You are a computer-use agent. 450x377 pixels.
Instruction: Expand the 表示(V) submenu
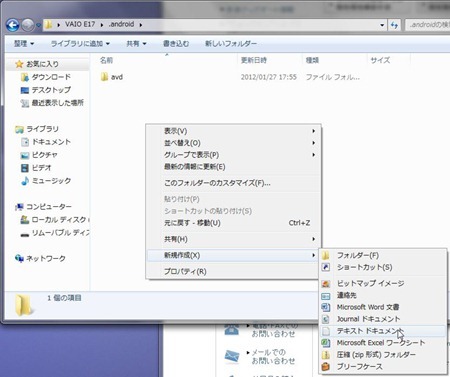pyautogui.click(x=234, y=131)
